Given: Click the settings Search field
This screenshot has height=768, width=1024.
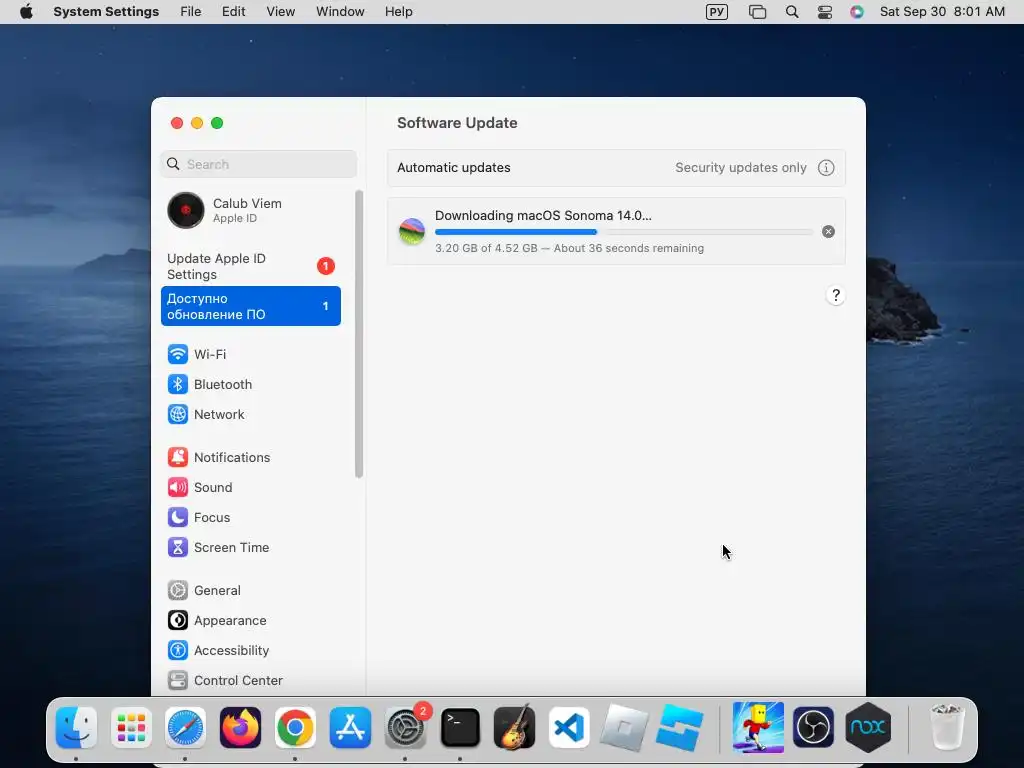Looking at the screenshot, I should [259, 164].
